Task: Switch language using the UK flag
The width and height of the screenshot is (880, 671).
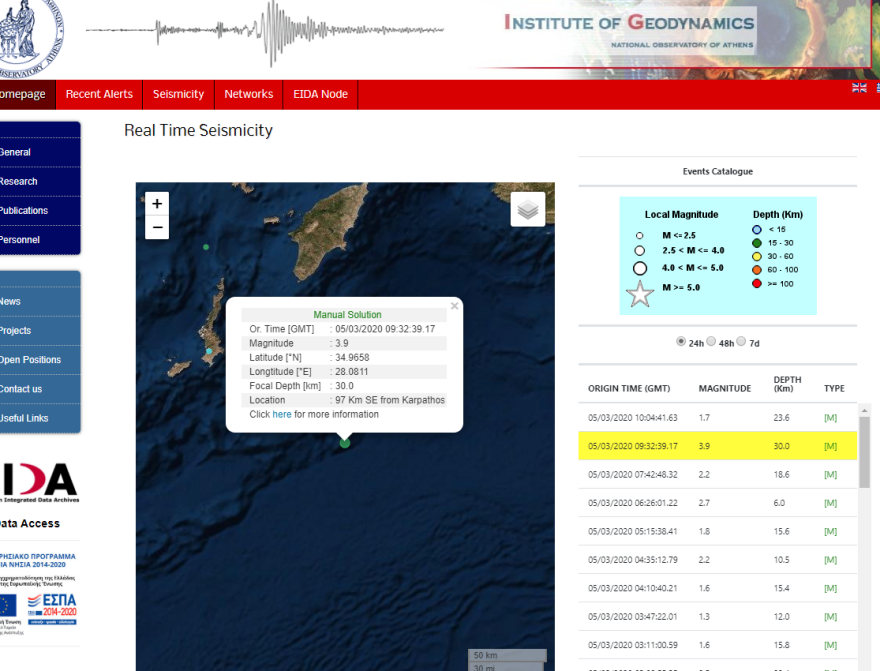Action: (x=859, y=88)
